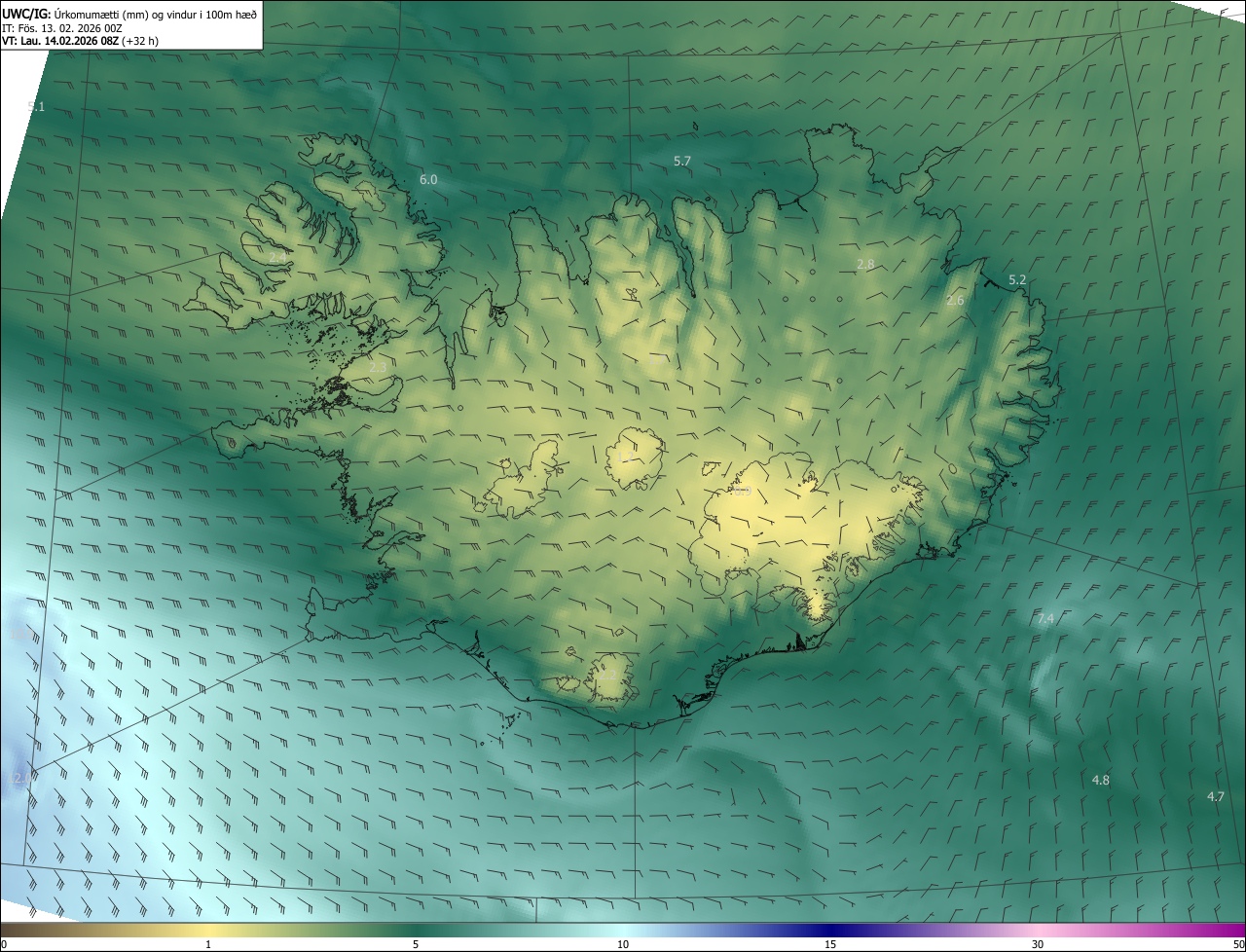Click the 5.2 value label off the east coast
Viewport: 1246px width, 952px height.
[x=1017, y=279]
